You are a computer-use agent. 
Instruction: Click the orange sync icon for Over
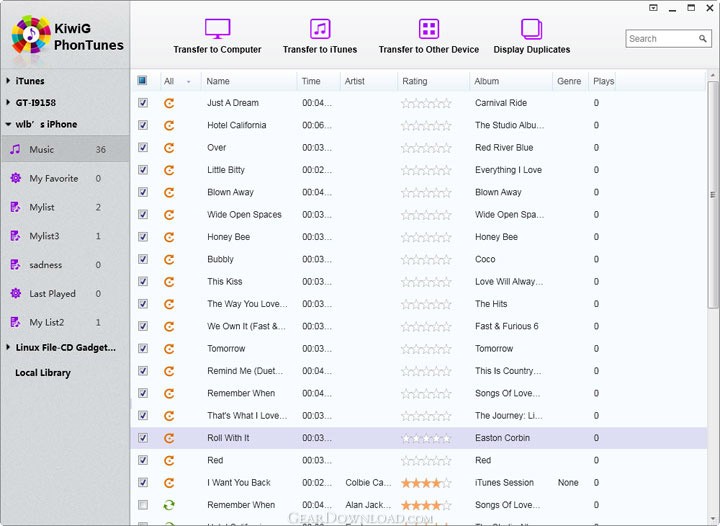tap(169, 148)
